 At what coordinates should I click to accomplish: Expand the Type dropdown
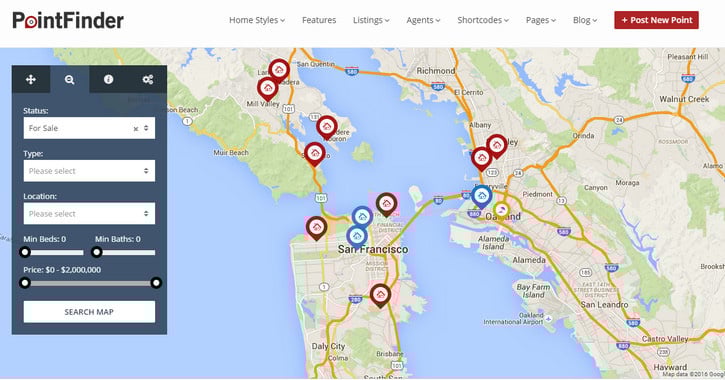(x=89, y=171)
